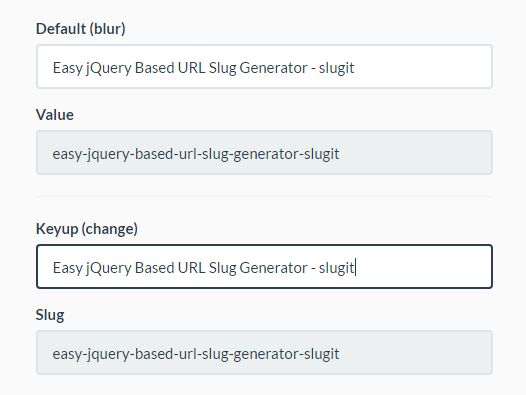Click the "Default (blur)" label
Screen dimensions: 526x395
coord(81,29)
